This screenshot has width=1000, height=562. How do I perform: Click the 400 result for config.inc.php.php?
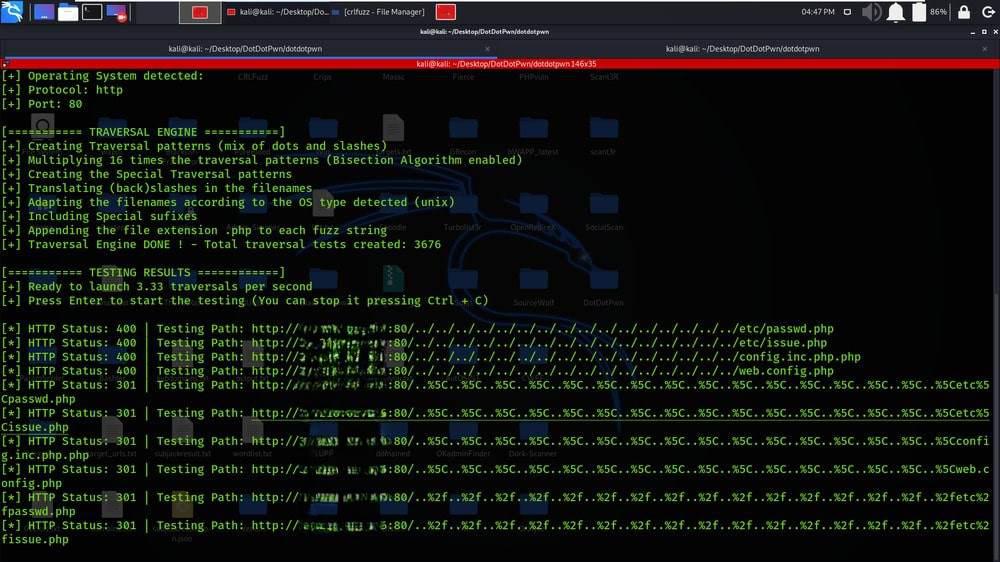pyautogui.click(x=430, y=357)
